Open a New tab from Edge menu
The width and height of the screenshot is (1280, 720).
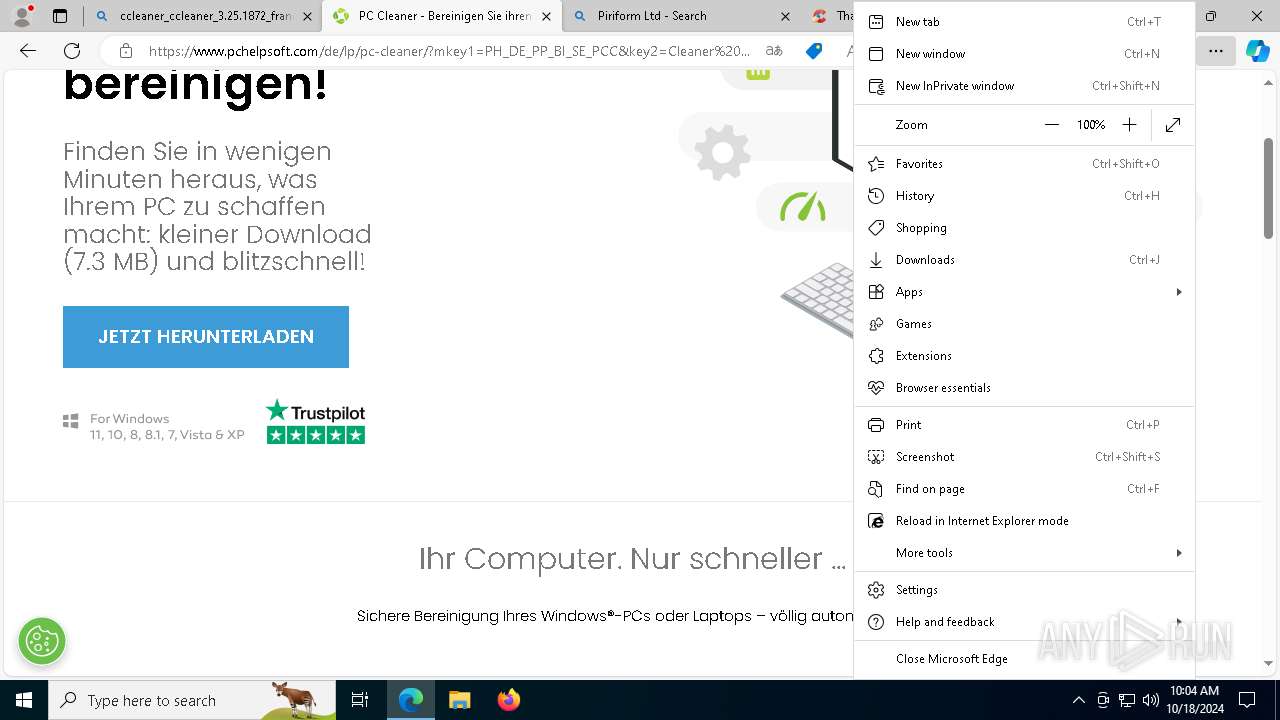pyautogui.click(x=1024, y=22)
